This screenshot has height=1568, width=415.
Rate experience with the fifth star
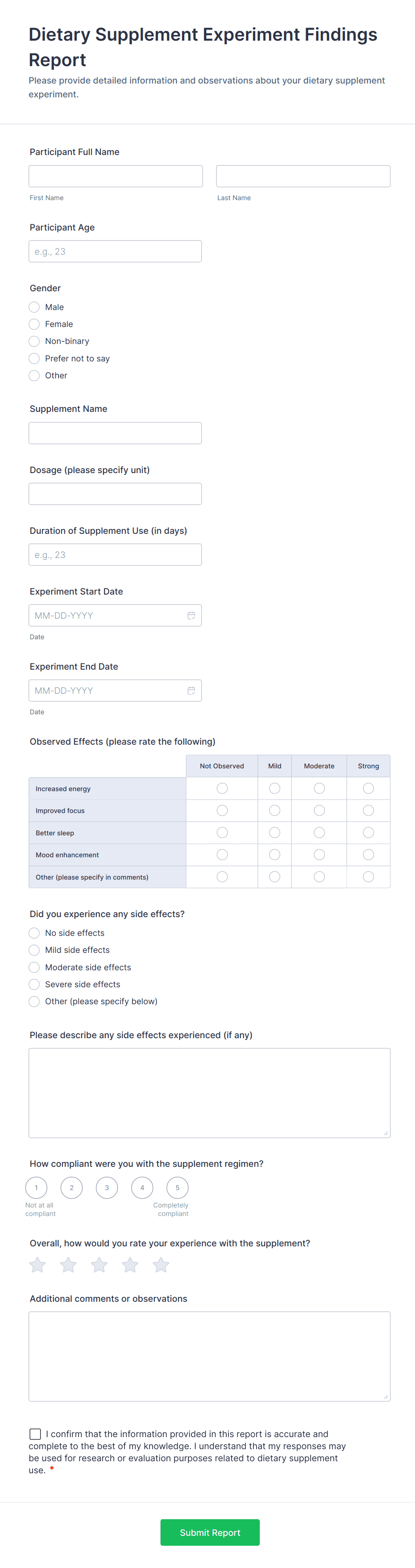tap(161, 1265)
